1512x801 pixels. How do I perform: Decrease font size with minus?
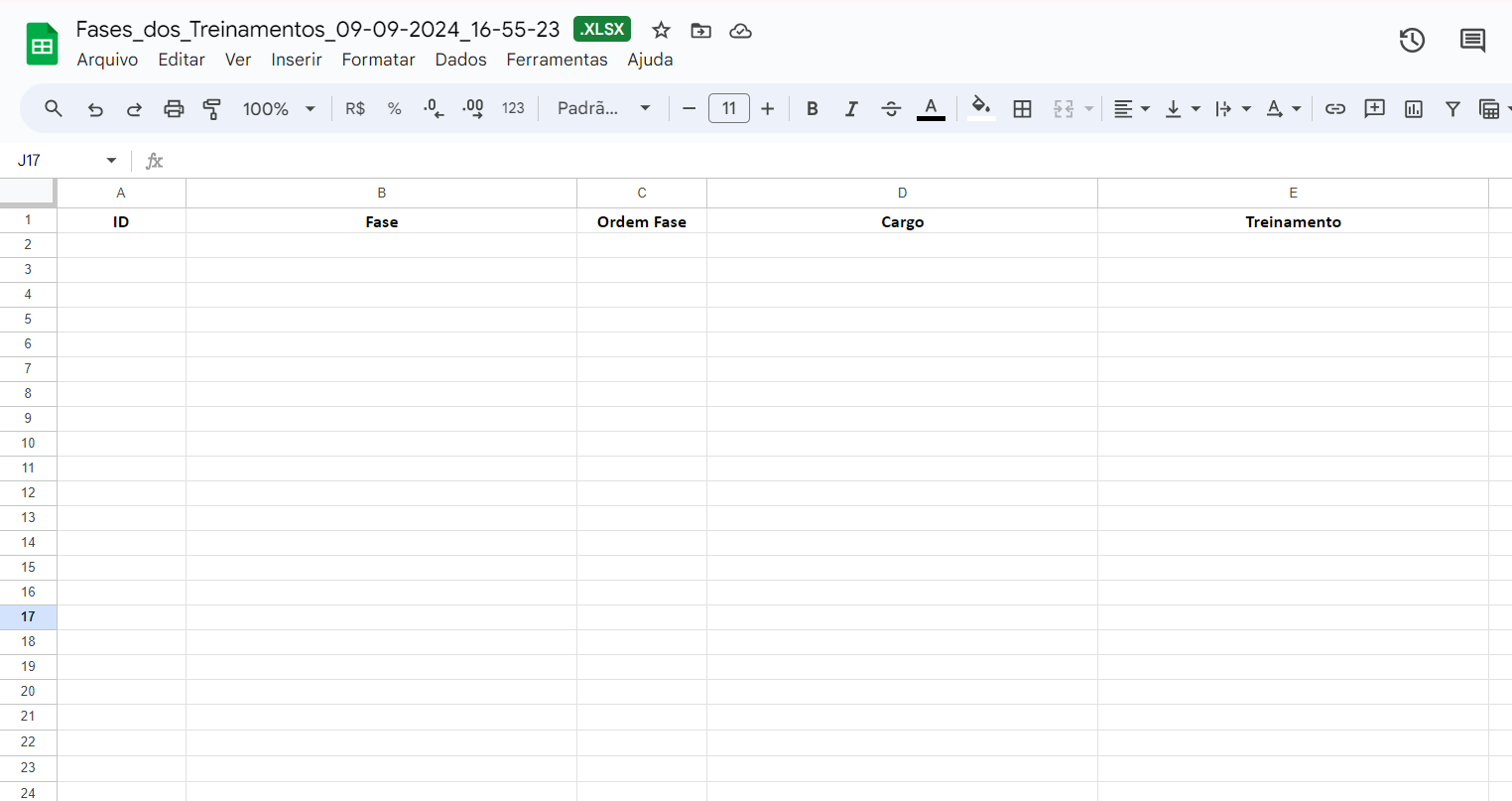(689, 108)
